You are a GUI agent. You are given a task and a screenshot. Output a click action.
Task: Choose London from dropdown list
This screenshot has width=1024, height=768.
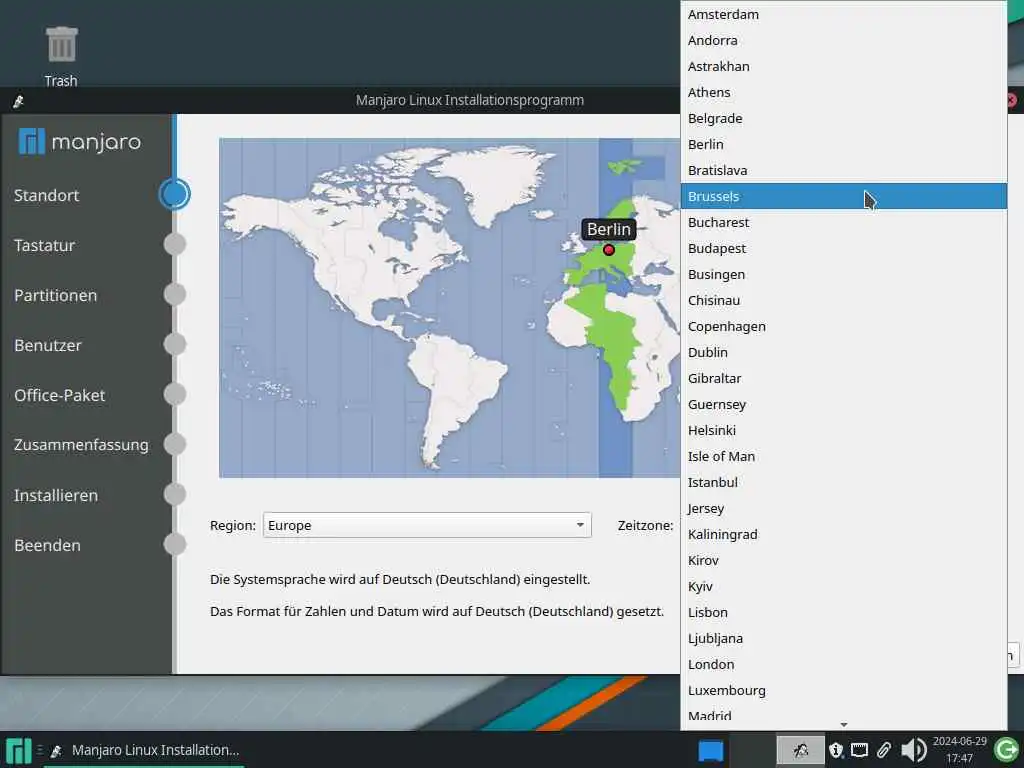coord(844,664)
